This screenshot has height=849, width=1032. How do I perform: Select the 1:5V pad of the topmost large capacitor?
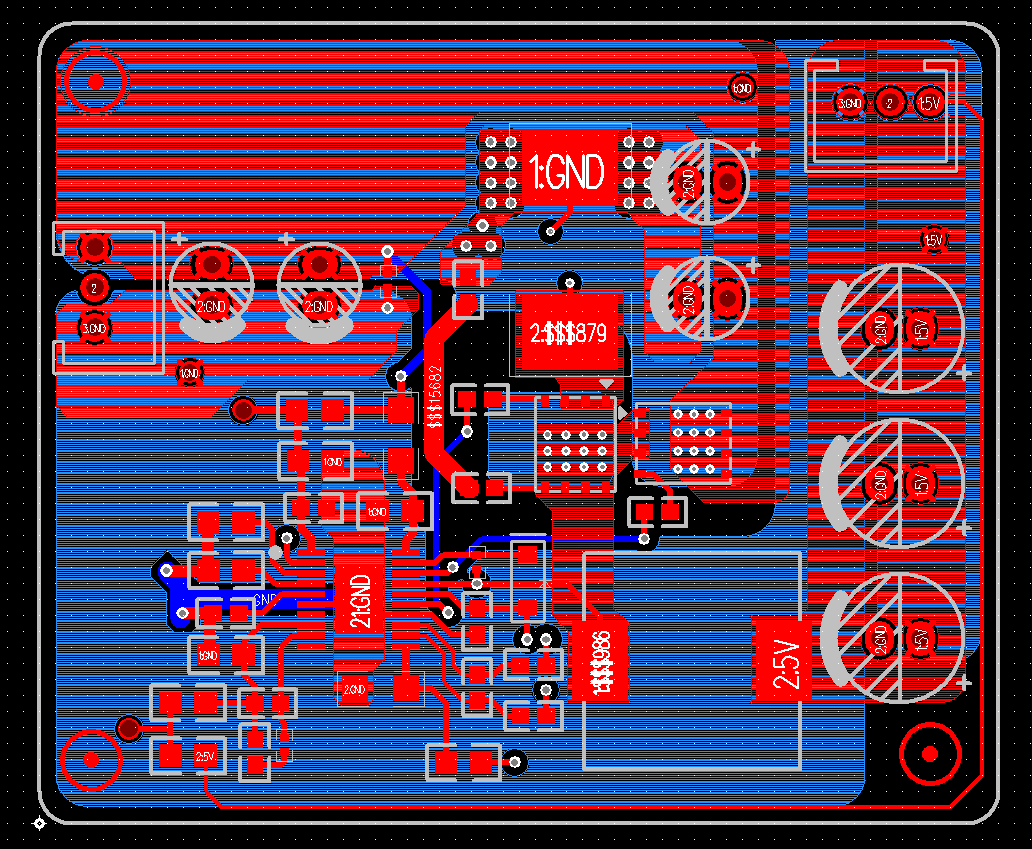pyautogui.click(x=921, y=328)
